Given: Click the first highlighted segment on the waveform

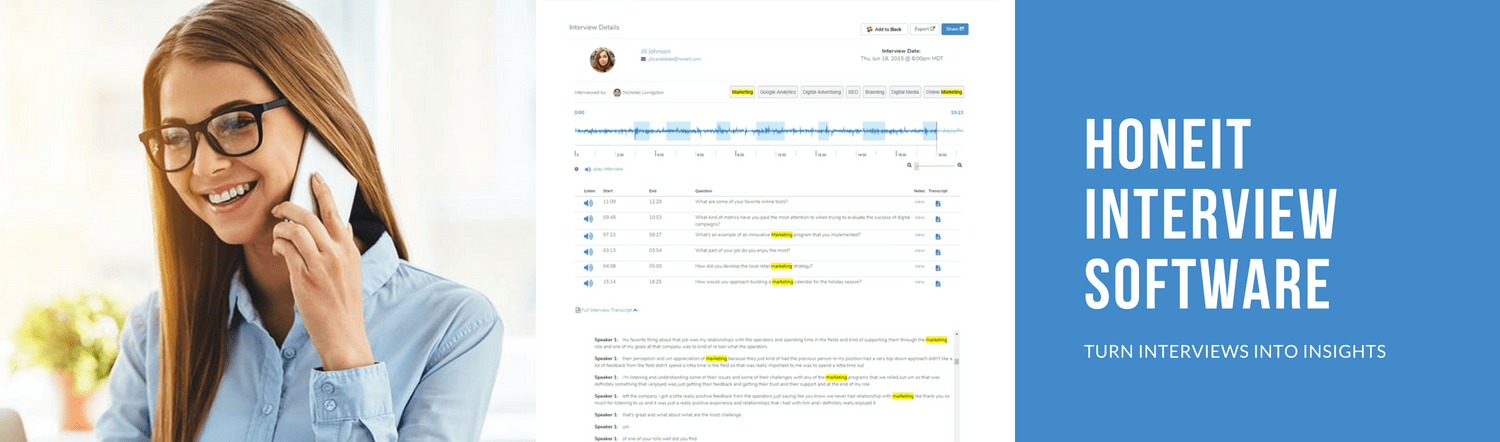Looking at the screenshot, I should (x=641, y=131).
